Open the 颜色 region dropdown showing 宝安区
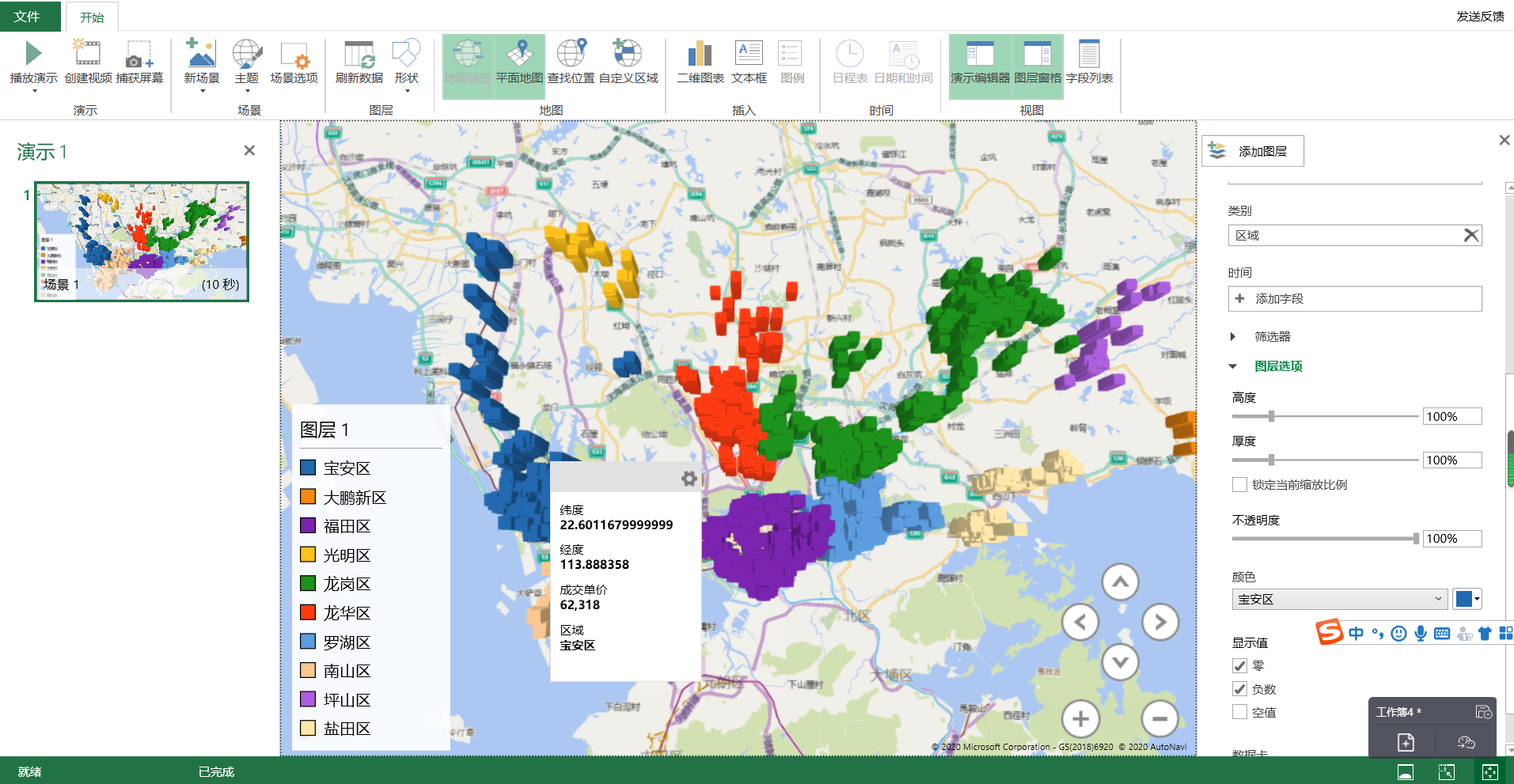This screenshot has width=1514, height=784. coord(1339,599)
